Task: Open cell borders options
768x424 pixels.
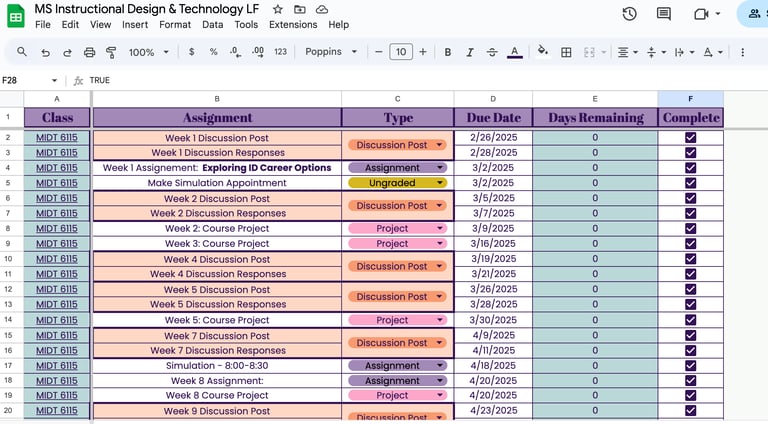Action: [x=566, y=52]
